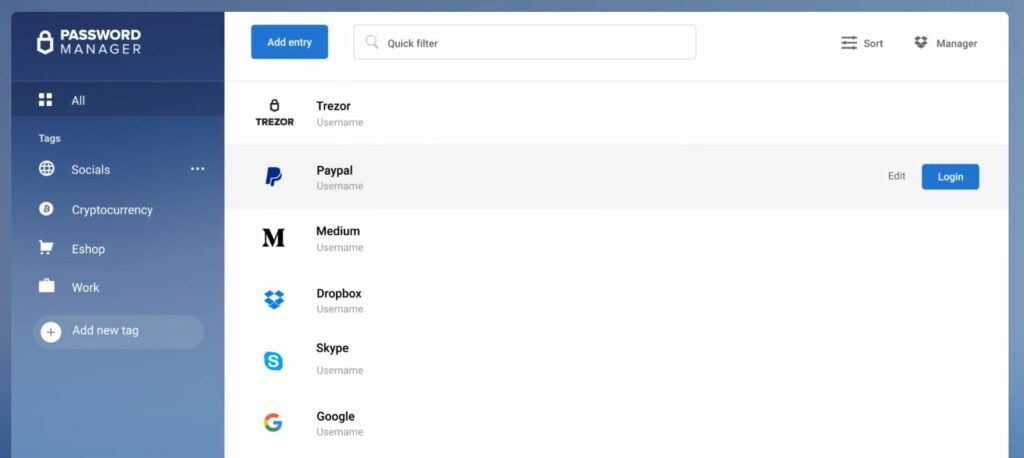Image resolution: width=1024 pixels, height=458 pixels.
Task: Click Edit on the Paypal entry
Action: click(x=897, y=176)
